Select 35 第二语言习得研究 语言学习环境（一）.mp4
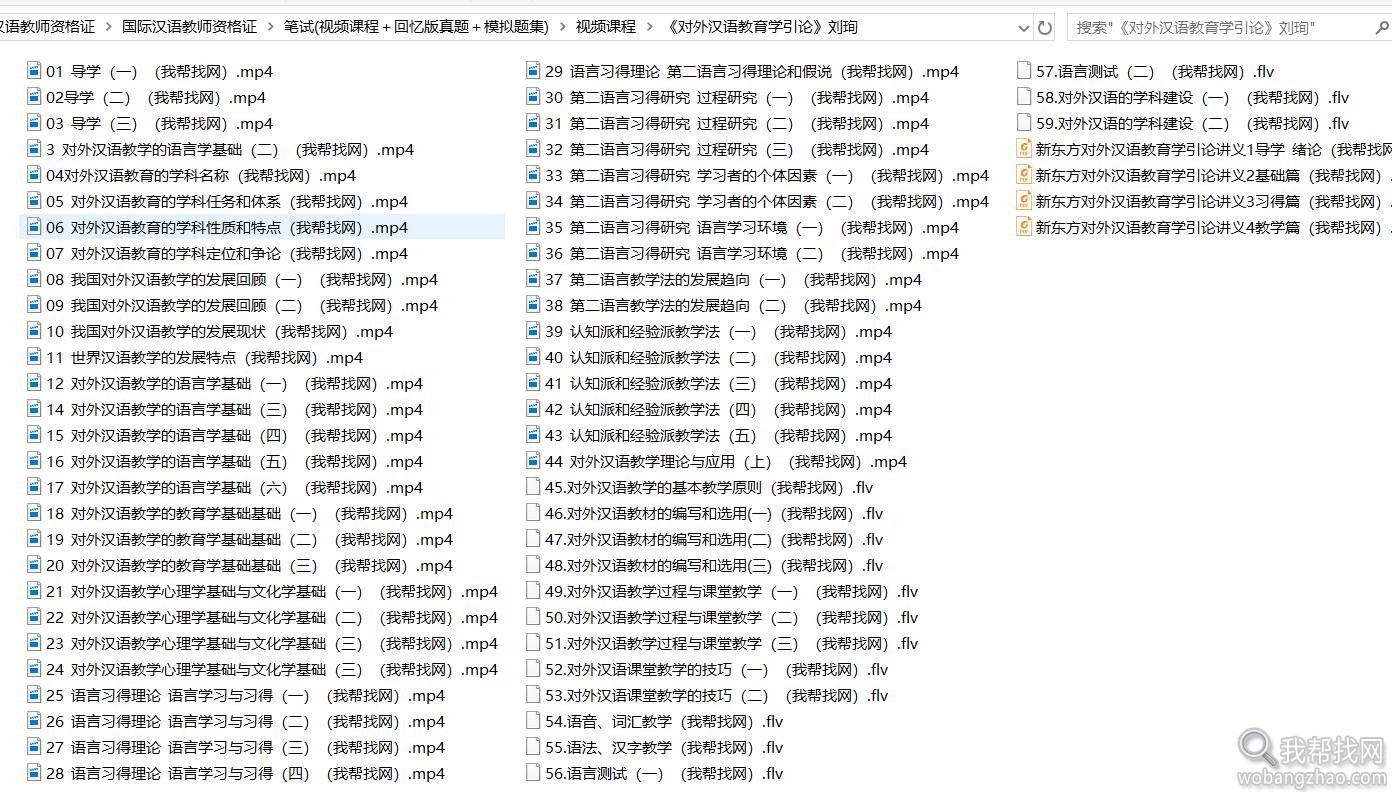Viewport: 1392px width, 797px height. click(x=752, y=227)
